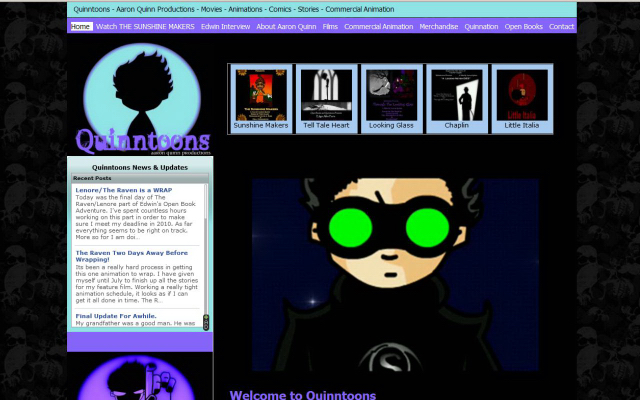Click the Sunshine Makers poster thumbnail
This screenshot has height=400, width=640.
click(x=261, y=95)
